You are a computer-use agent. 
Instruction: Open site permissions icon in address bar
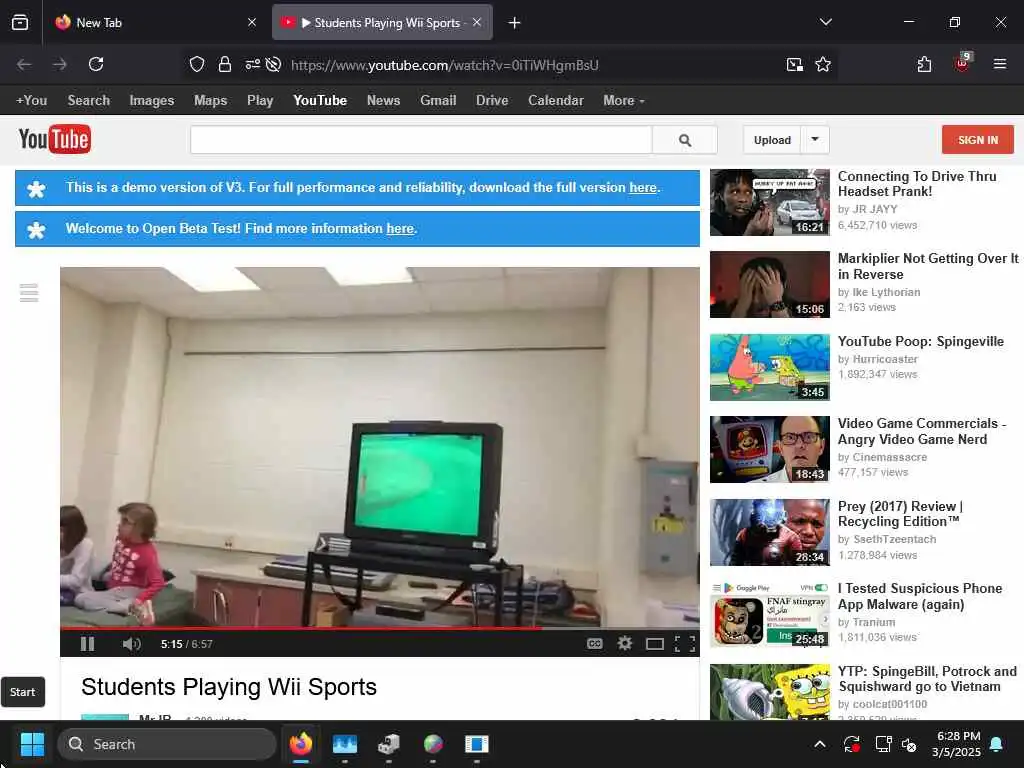pyautogui.click(x=252, y=64)
